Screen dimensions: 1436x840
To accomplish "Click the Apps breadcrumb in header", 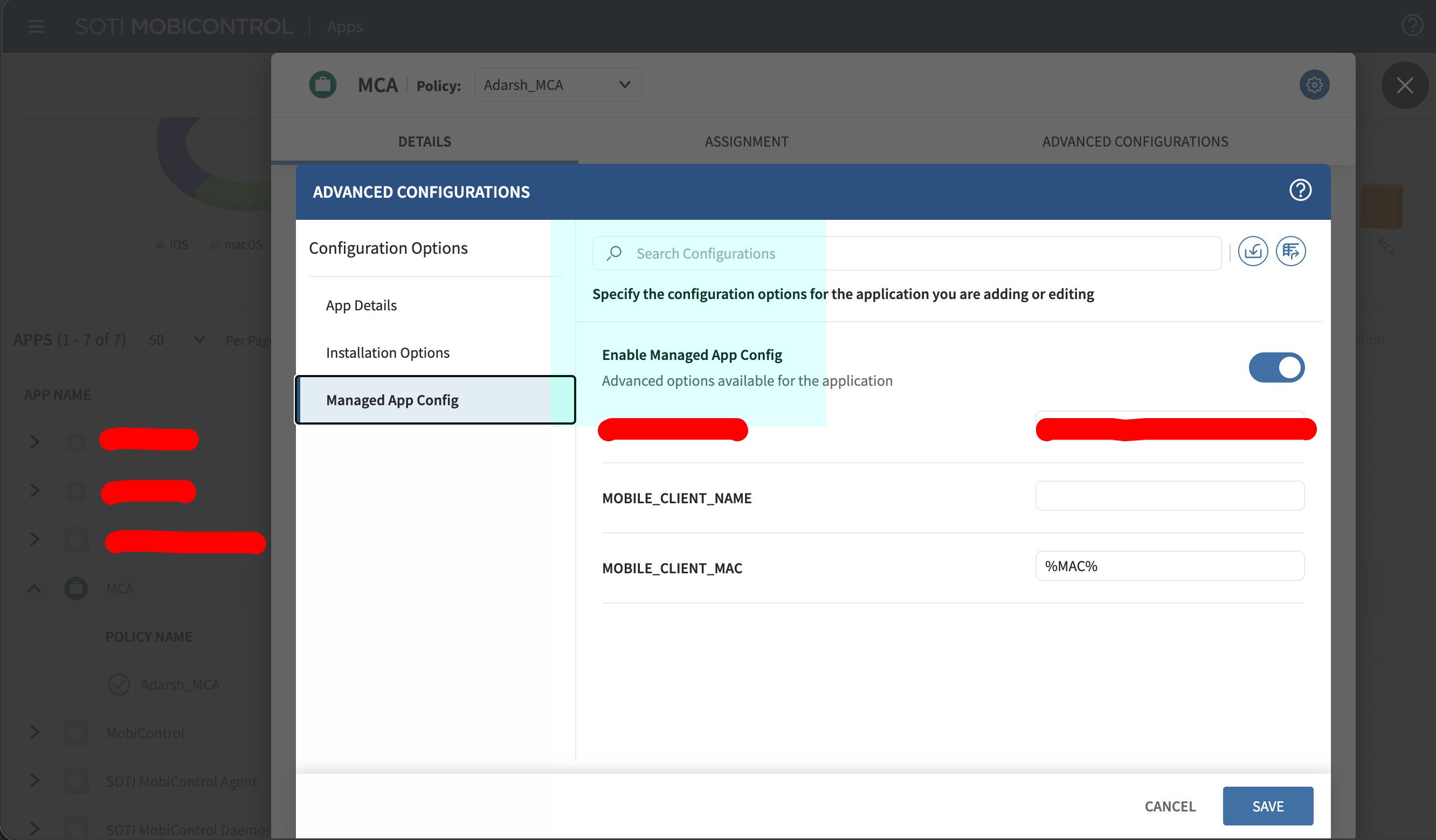I will [345, 26].
